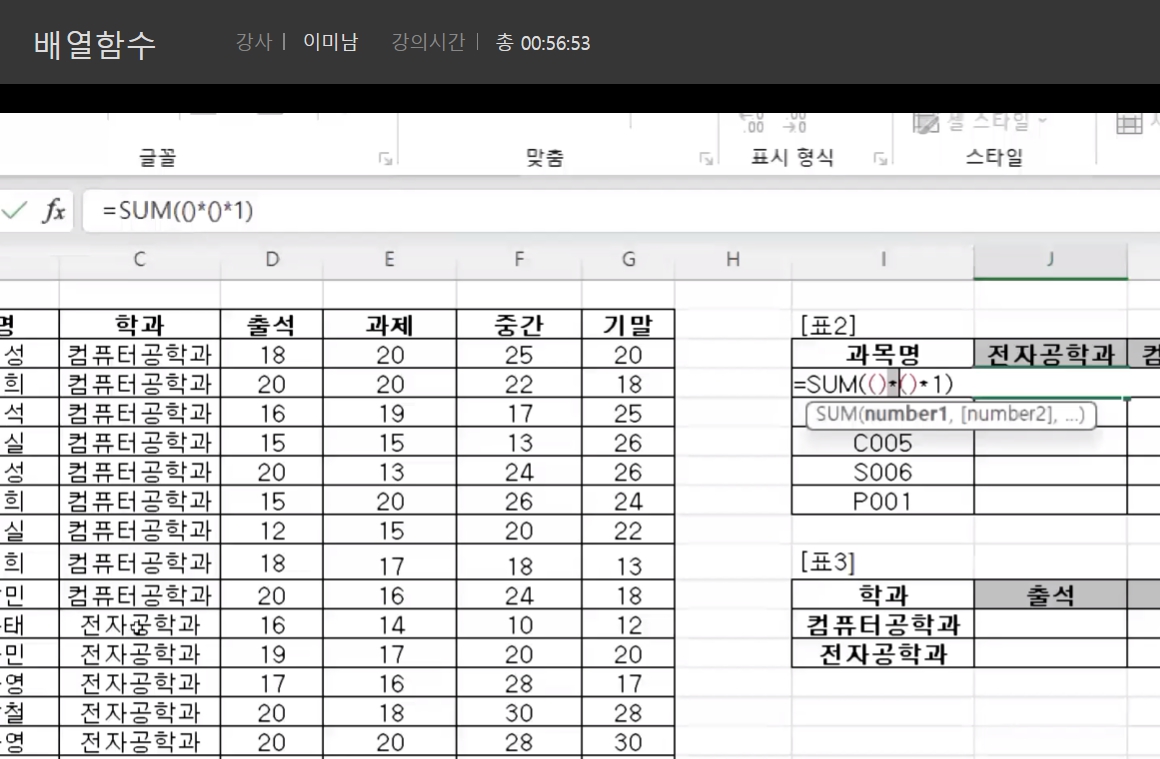Image resolution: width=1160 pixels, height=759 pixels.
Task: Open the 맞춤 group dialog launcher
Action: click(x=705, y=158)
